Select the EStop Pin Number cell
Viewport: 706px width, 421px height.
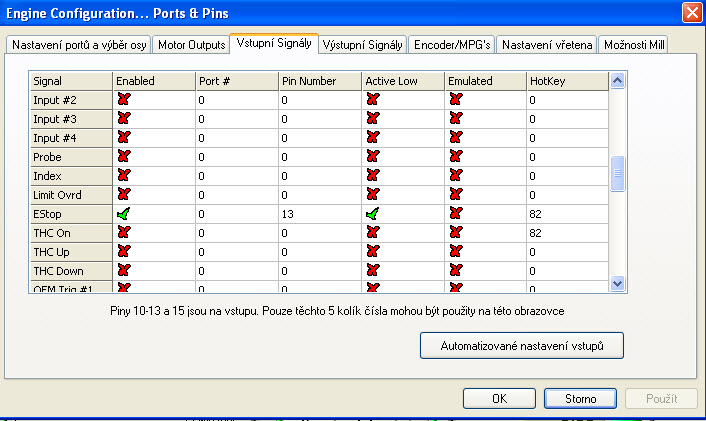point(318,214)
